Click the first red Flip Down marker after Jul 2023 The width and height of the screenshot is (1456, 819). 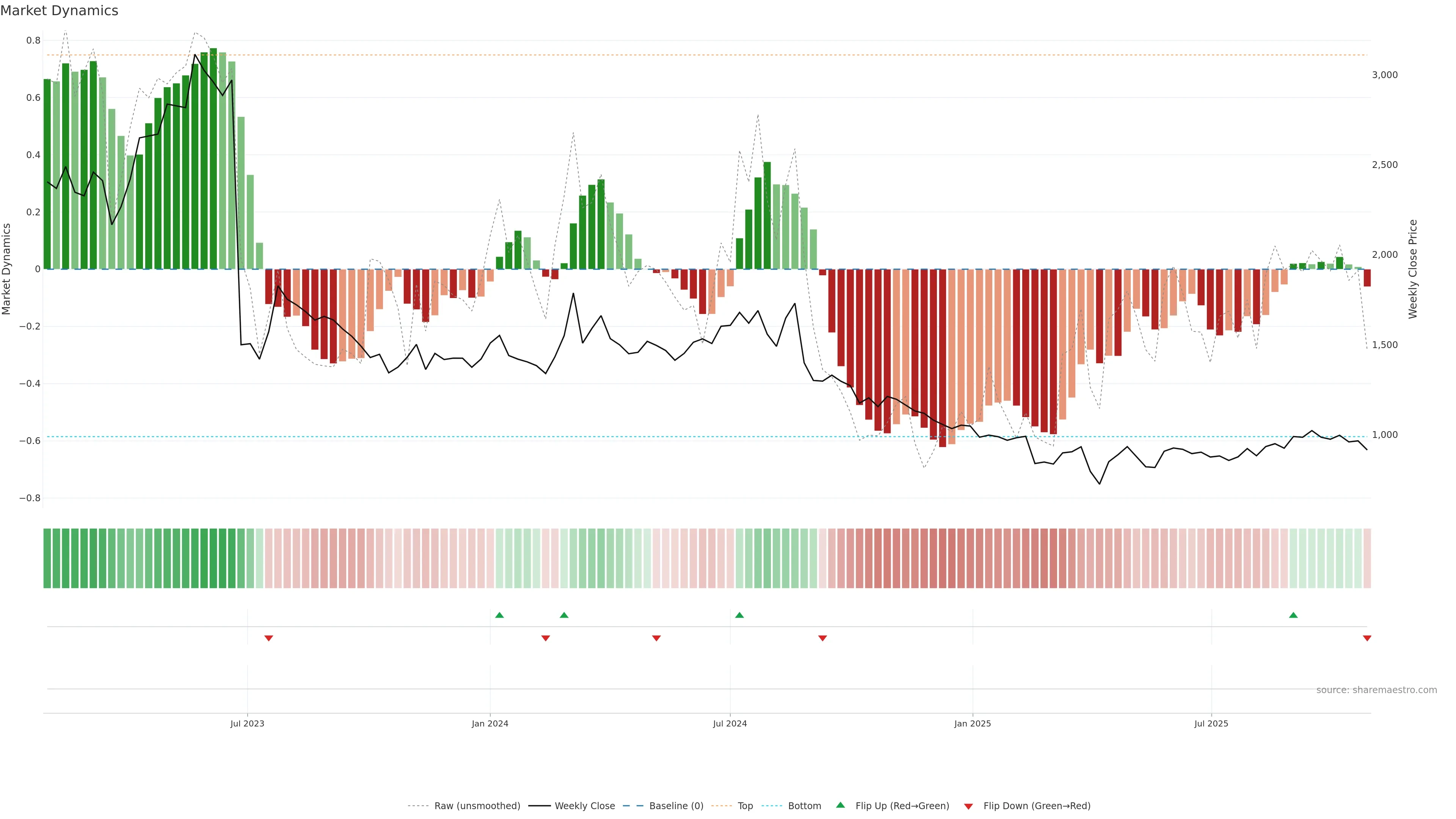click(x=269, y=638)
